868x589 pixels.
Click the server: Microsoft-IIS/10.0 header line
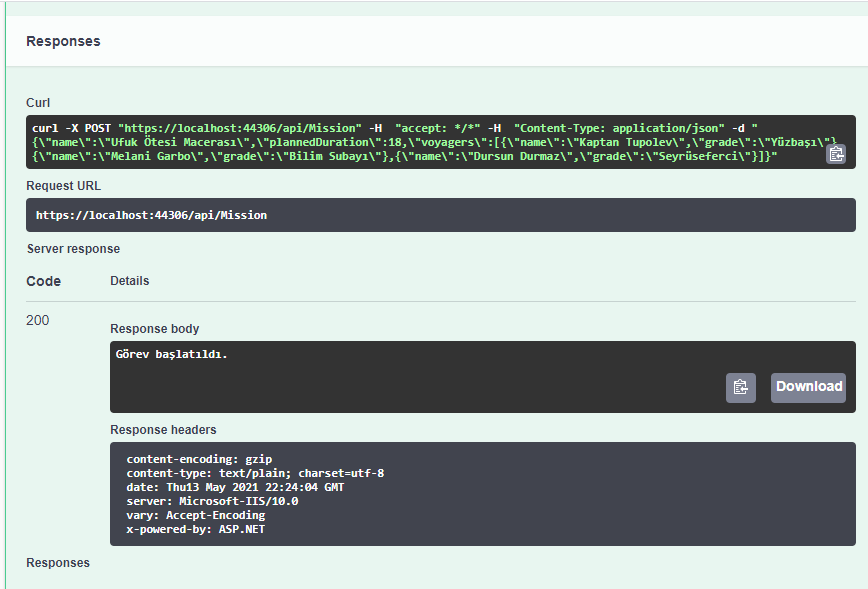pyautogui.click(x=212, y=501)
